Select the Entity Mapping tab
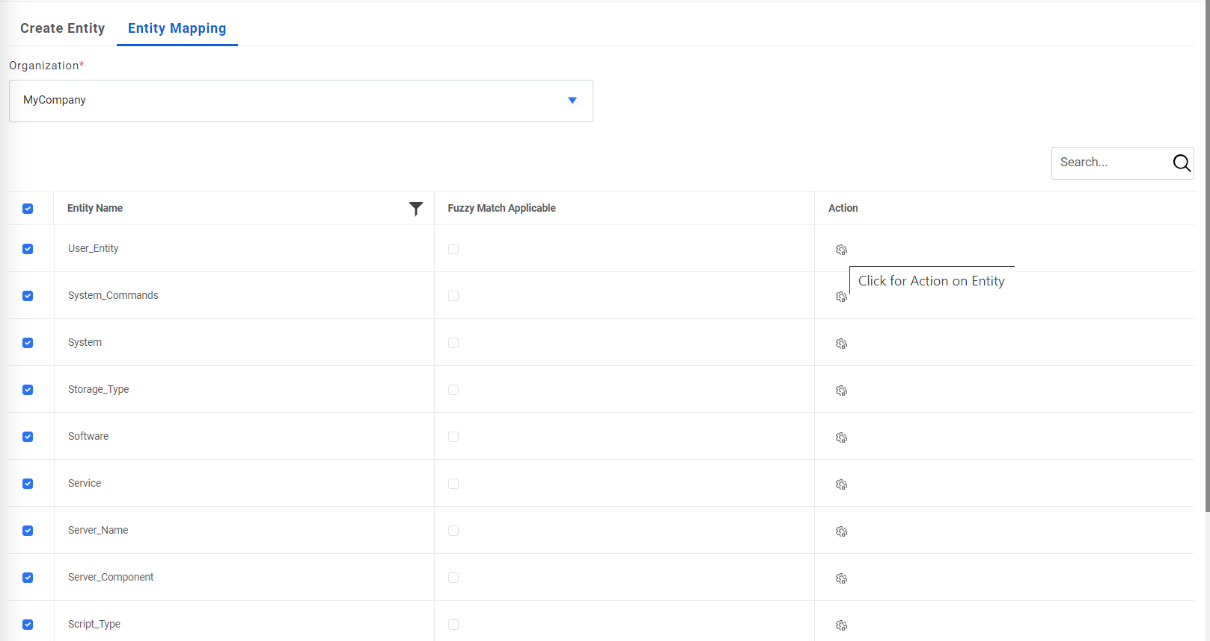The image size is (1210, 641). pyautogui.click(x=177, y=28)
